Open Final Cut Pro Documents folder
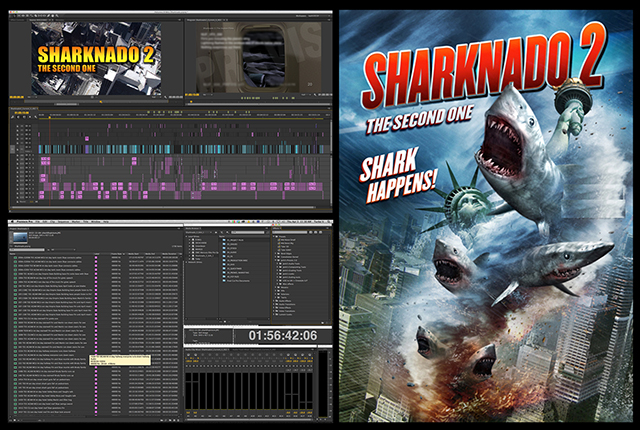This screenshot has width=640, height=430. pos(236,281)
